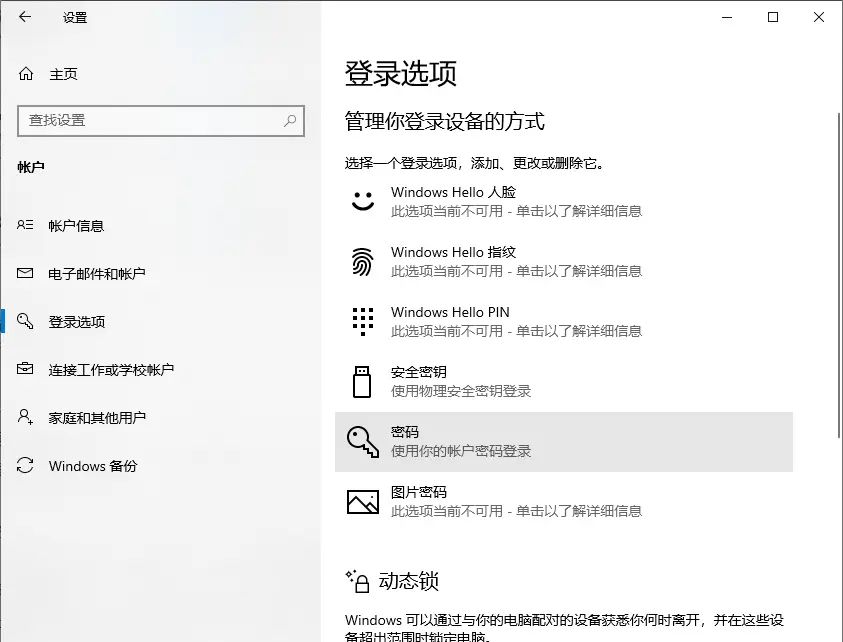Focus the 查找设置 search box

(161, 120)
